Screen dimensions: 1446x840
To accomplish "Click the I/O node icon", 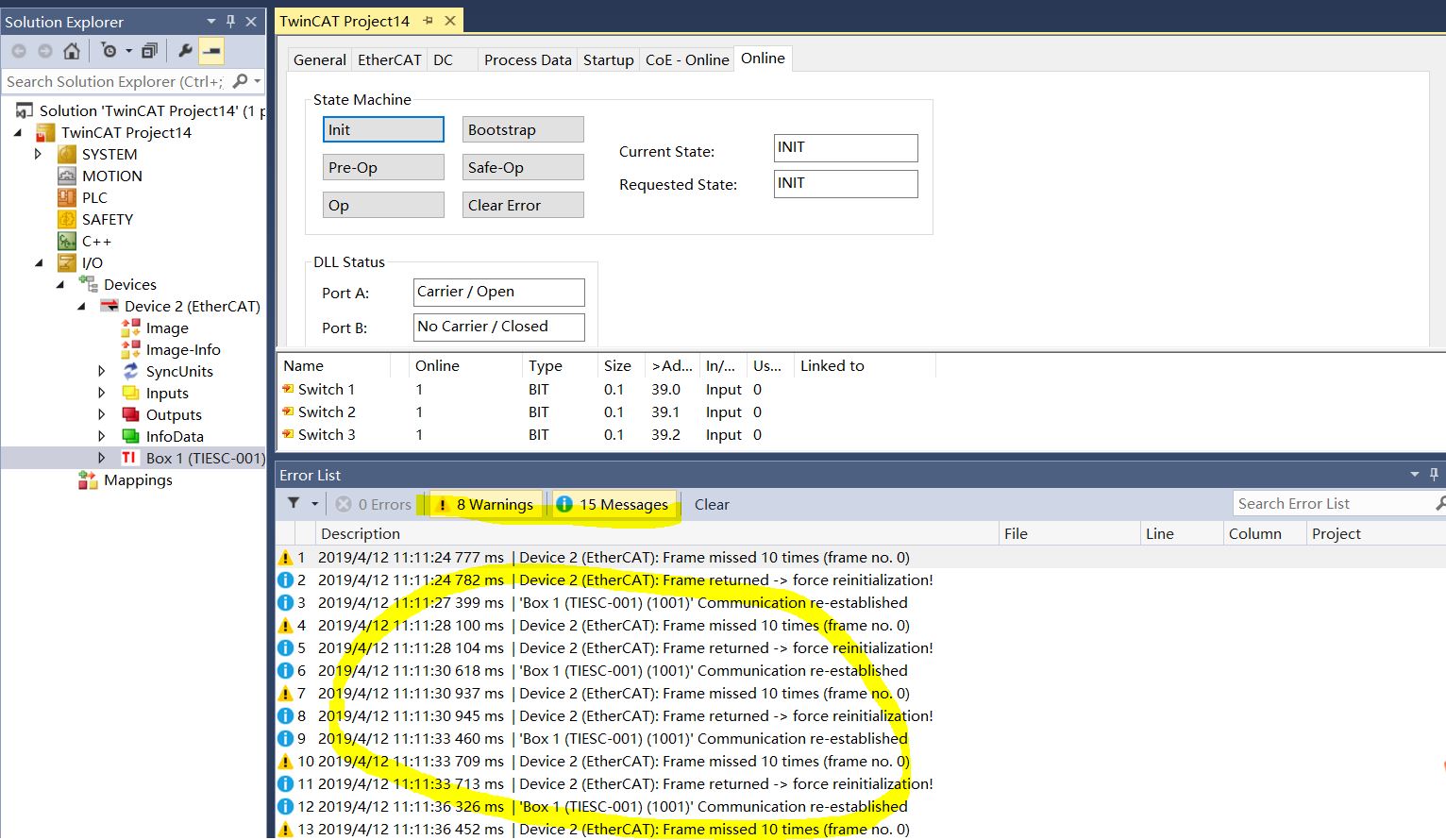I will pos(67,262).
